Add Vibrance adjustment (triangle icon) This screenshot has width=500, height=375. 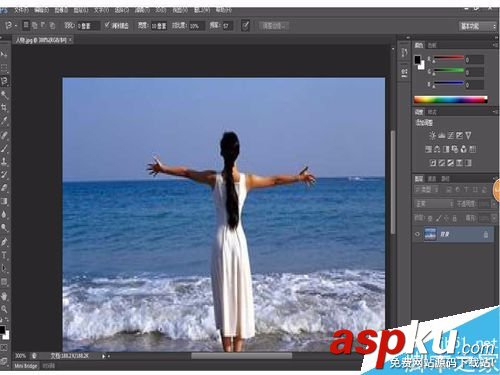468,135
